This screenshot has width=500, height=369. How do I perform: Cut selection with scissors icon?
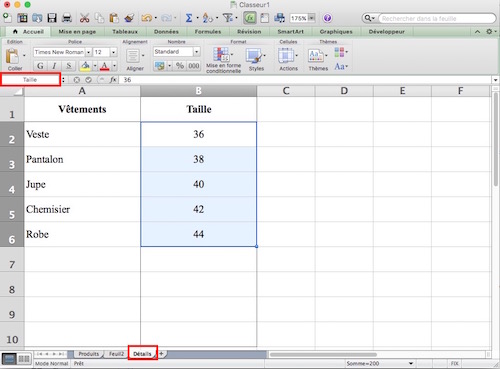[84, 18]
